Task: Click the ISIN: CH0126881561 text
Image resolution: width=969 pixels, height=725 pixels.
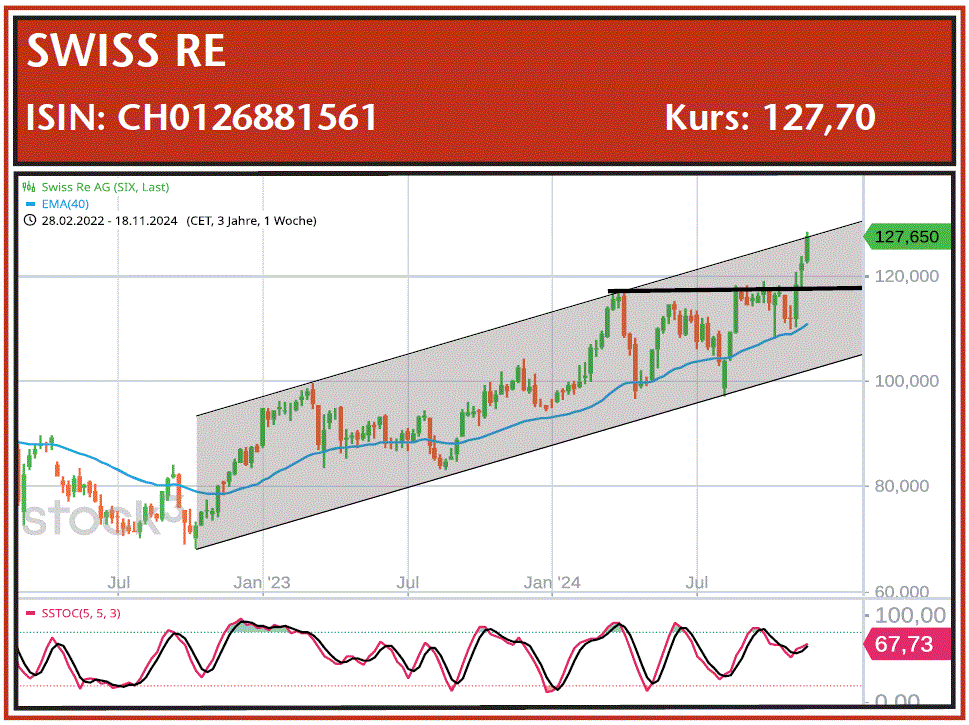Action: (x=201, y=117)
